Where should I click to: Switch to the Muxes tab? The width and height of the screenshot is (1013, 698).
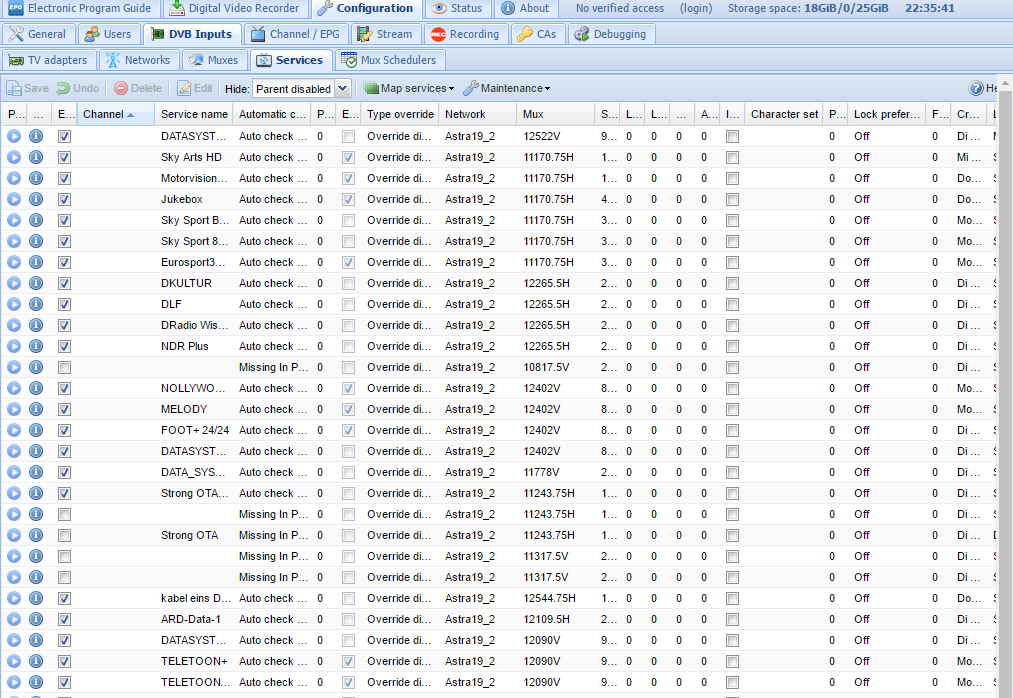[214, 59]
